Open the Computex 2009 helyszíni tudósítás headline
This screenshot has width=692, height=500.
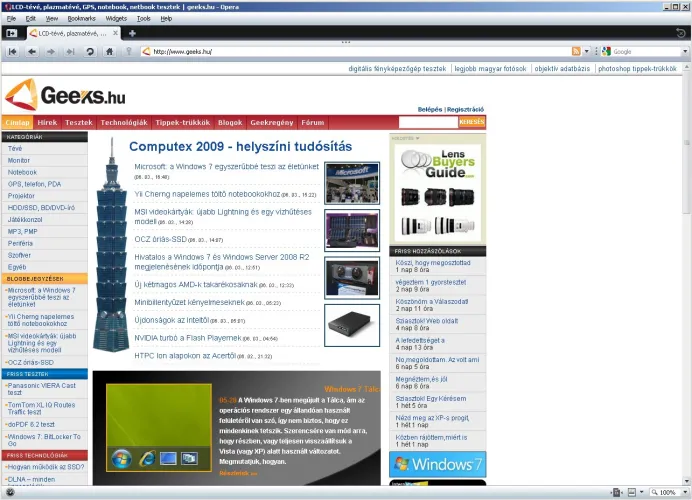[x=241, y=146]
